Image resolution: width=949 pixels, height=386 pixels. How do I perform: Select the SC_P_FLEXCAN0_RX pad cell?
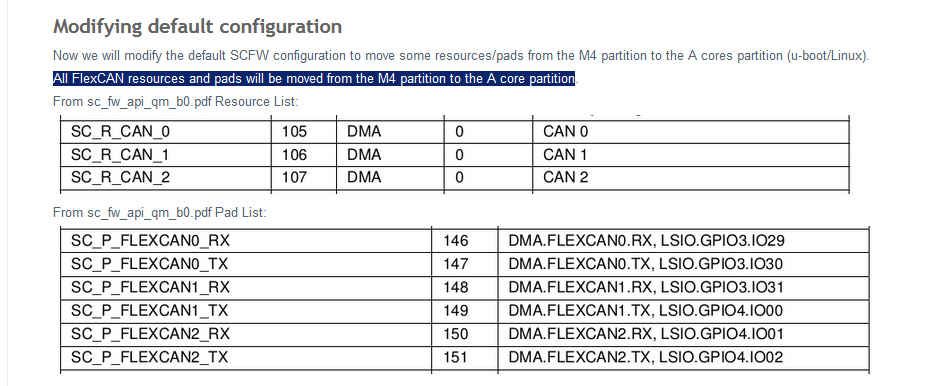[x=246, y=241]
